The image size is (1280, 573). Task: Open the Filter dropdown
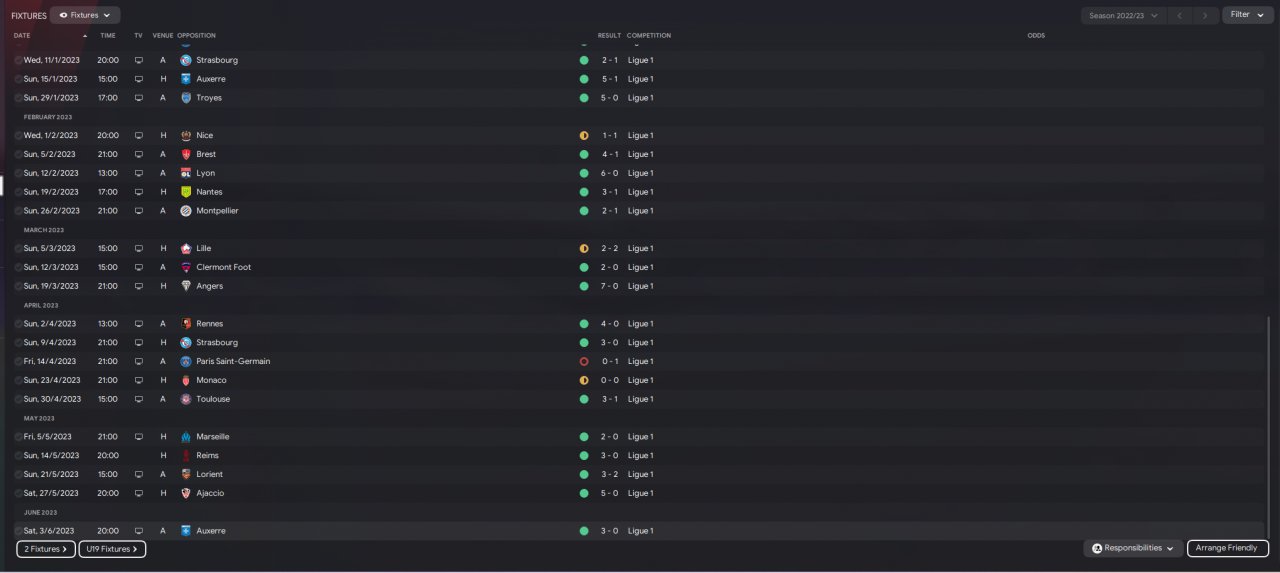pyautogui.click(x=1245, y=15)
